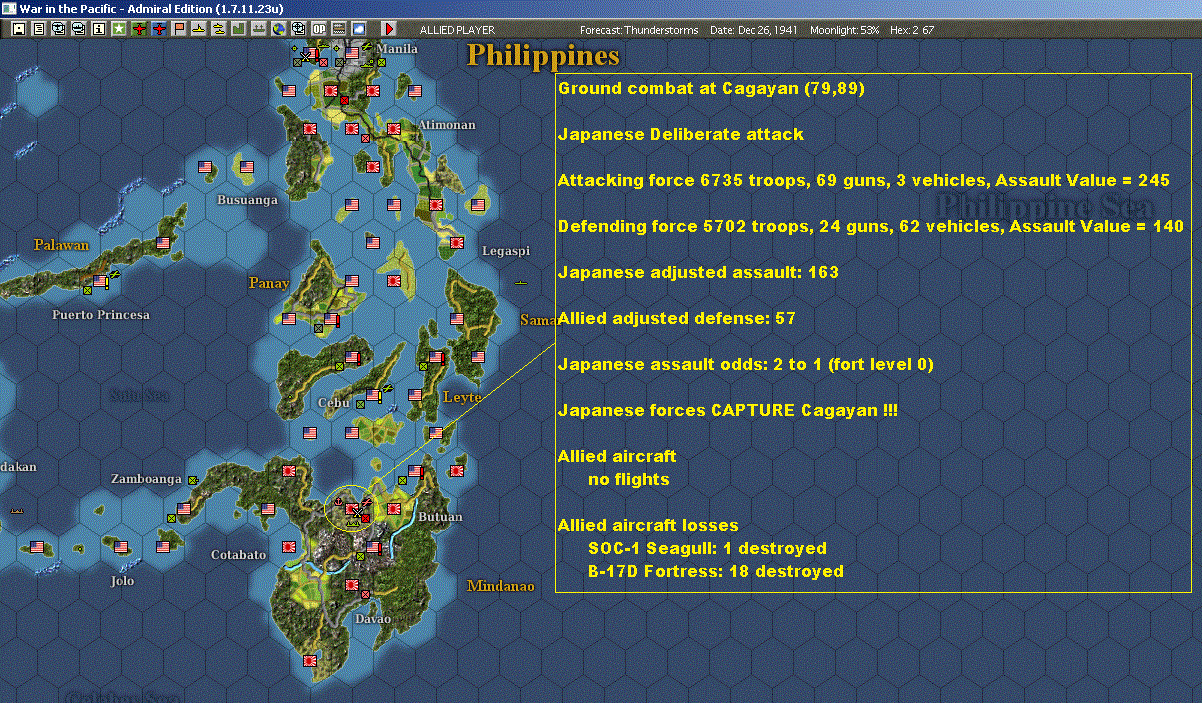Select the US base flag above Puerto Princesa
The image size is (1202, 703).
(99, 282)
